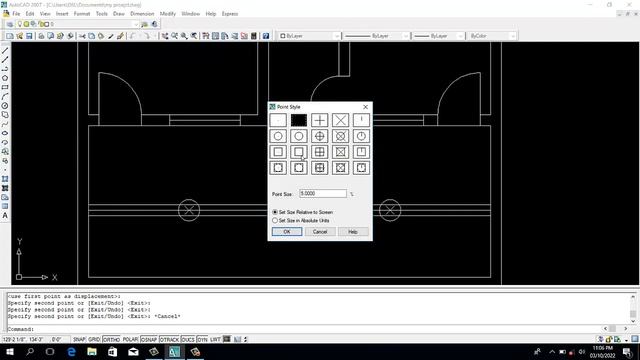The width and height of the screenshot is (640, 360).
Task: Select the Multiline Text tool
Action: click(x=5, y=216)
